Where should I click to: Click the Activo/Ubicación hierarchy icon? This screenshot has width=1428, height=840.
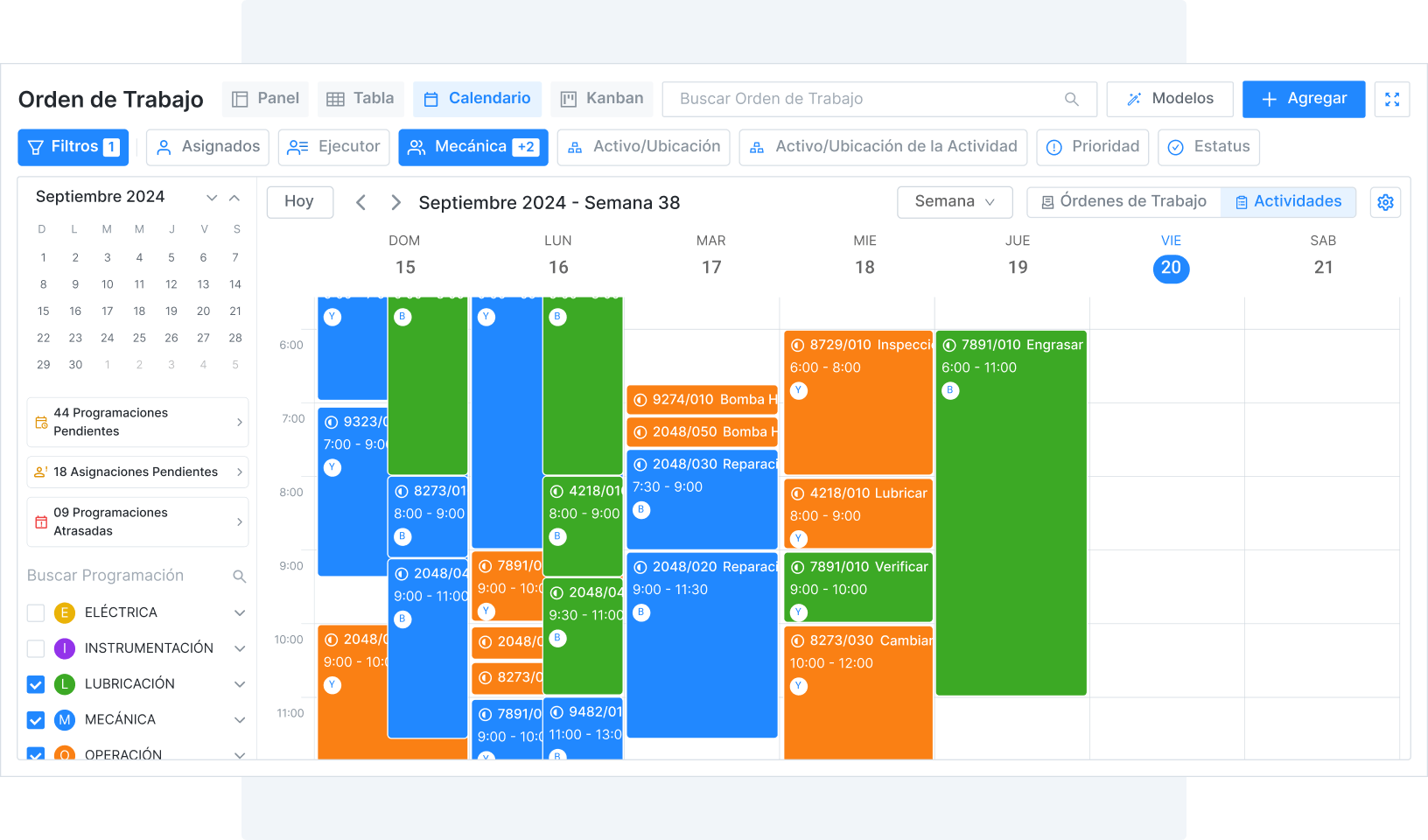coord(575,147)
